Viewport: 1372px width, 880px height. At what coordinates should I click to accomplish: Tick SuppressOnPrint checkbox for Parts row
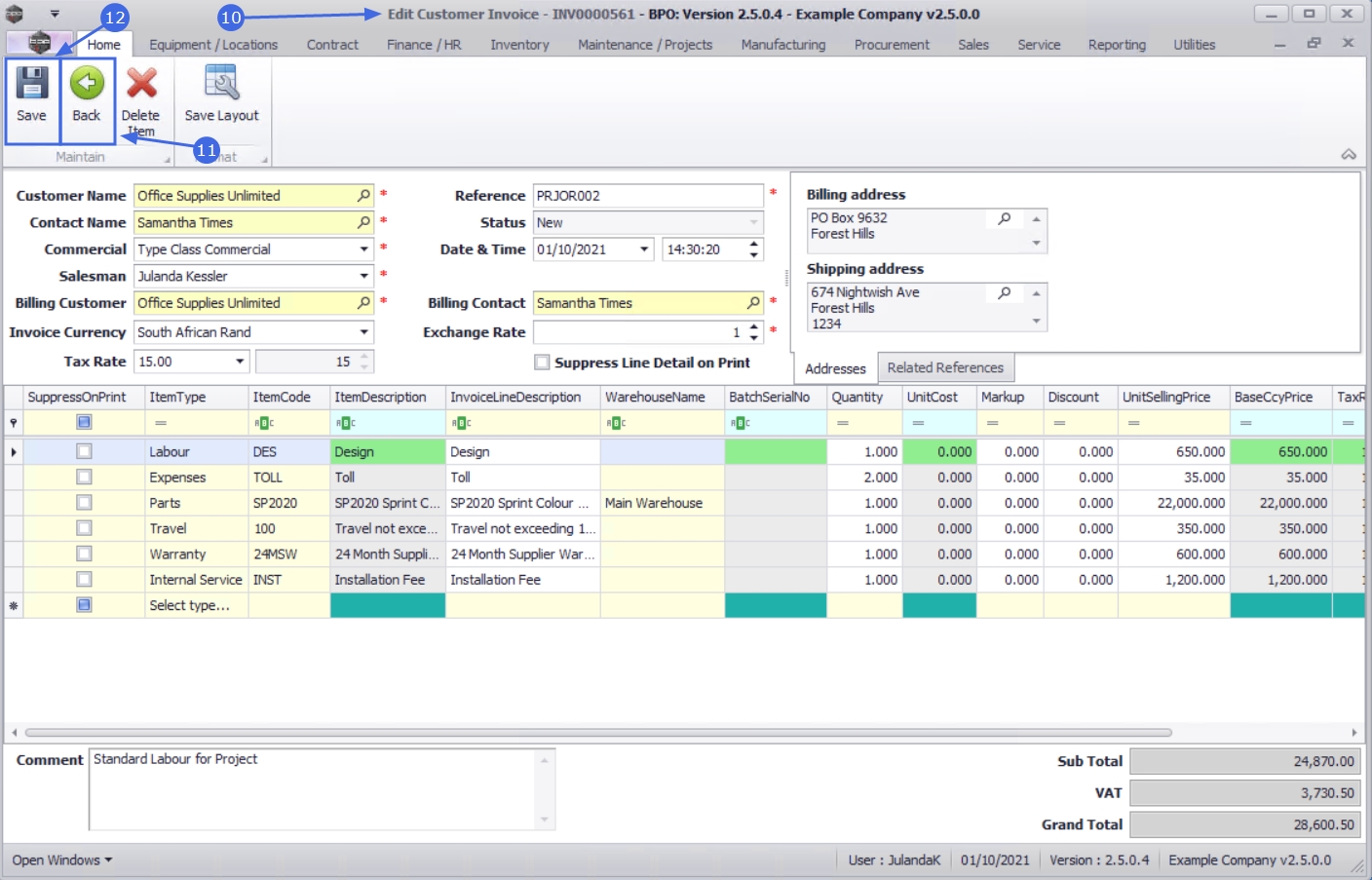click(84, 503)
